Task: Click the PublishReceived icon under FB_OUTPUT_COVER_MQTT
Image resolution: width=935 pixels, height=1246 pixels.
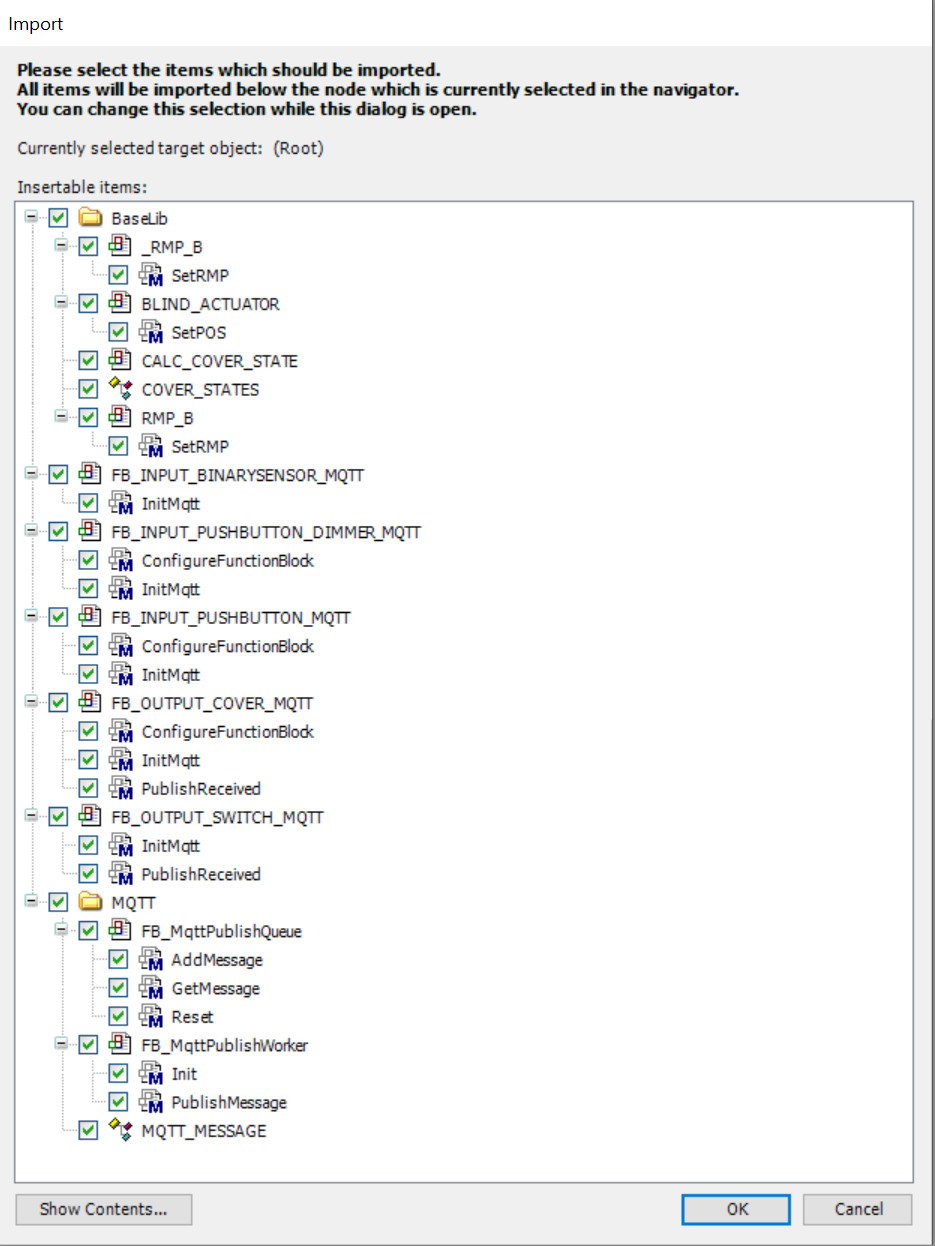Action: [120, 788]
